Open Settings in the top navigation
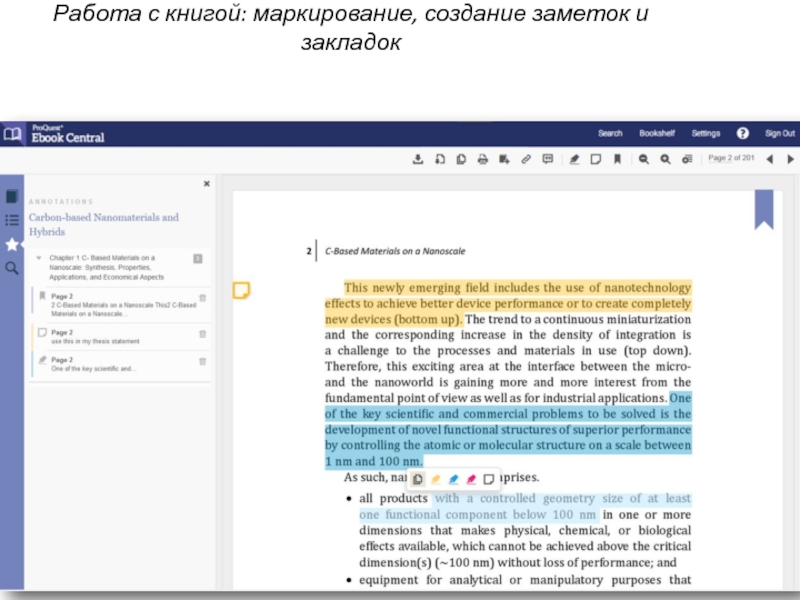 [705, 133]
